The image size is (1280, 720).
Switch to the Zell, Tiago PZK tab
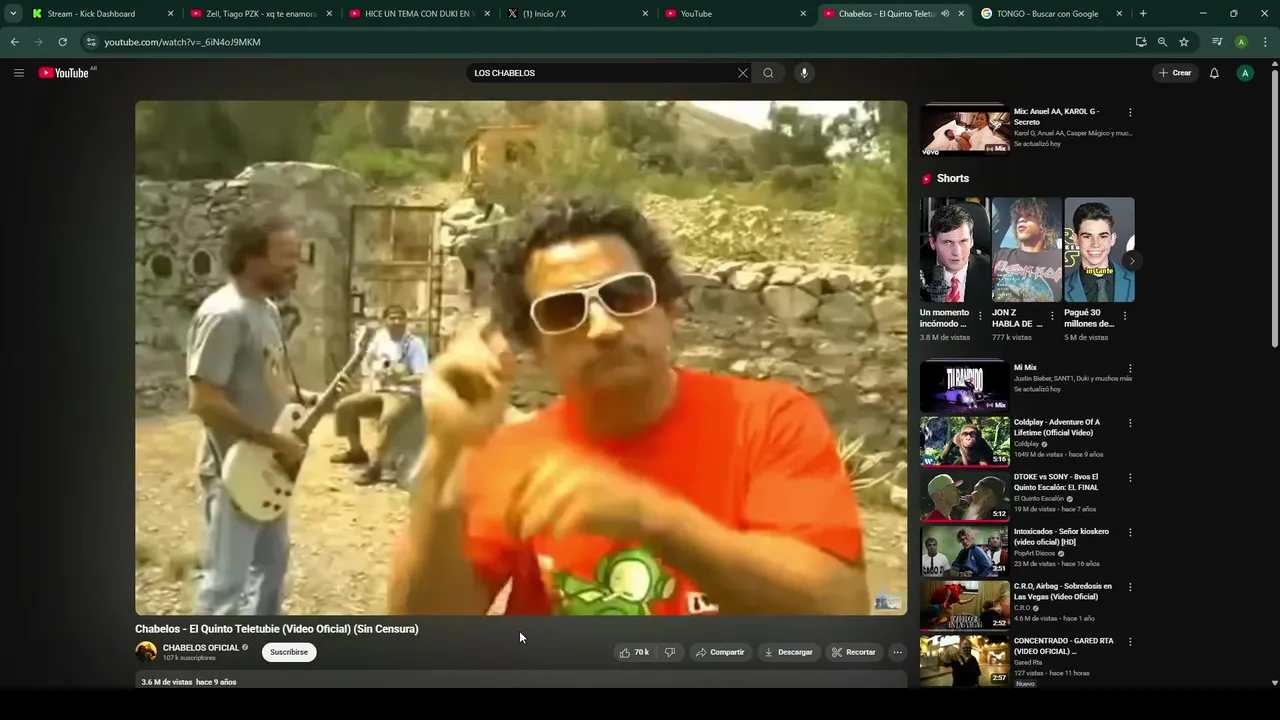pos(261,14)
